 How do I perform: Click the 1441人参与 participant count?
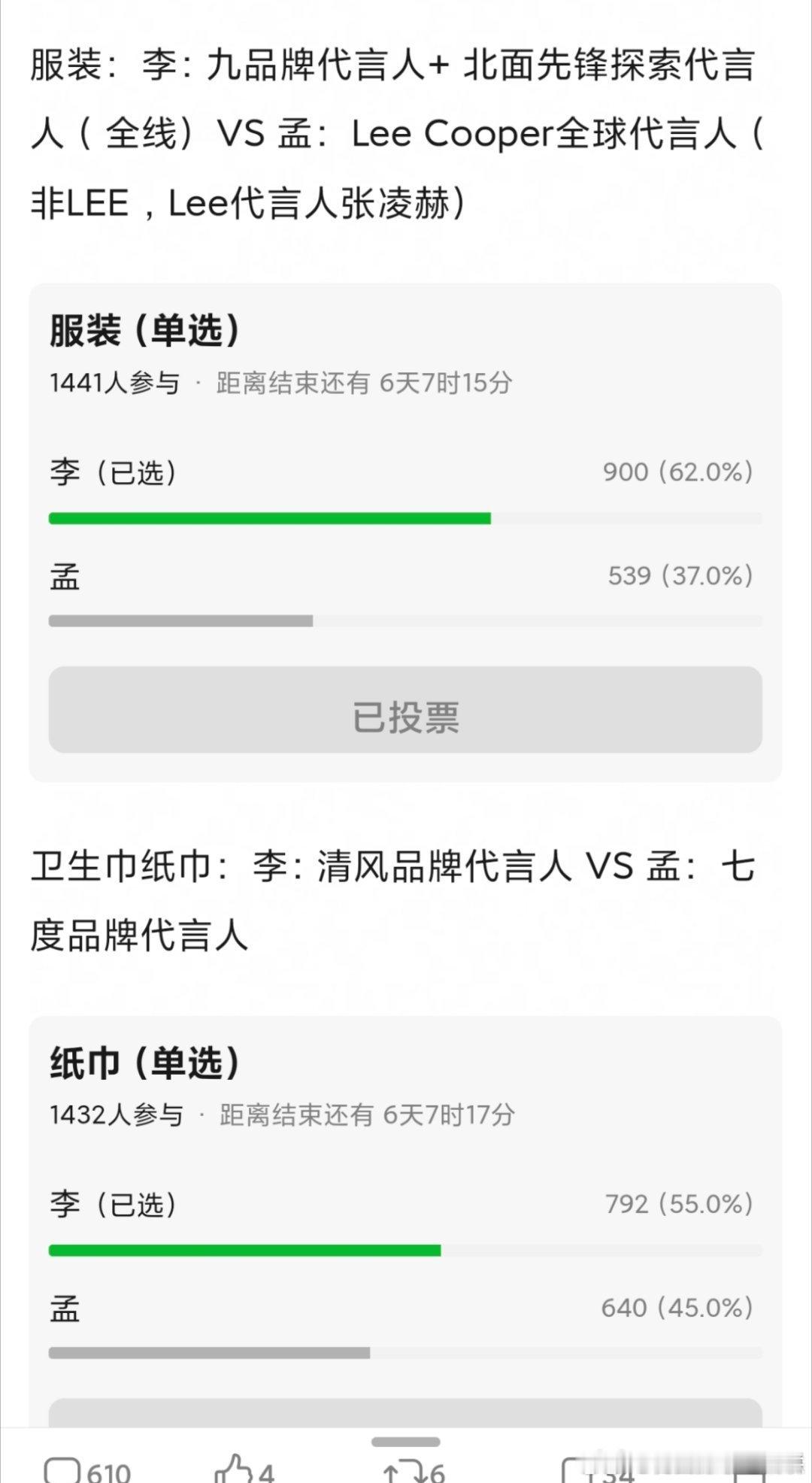115,383
